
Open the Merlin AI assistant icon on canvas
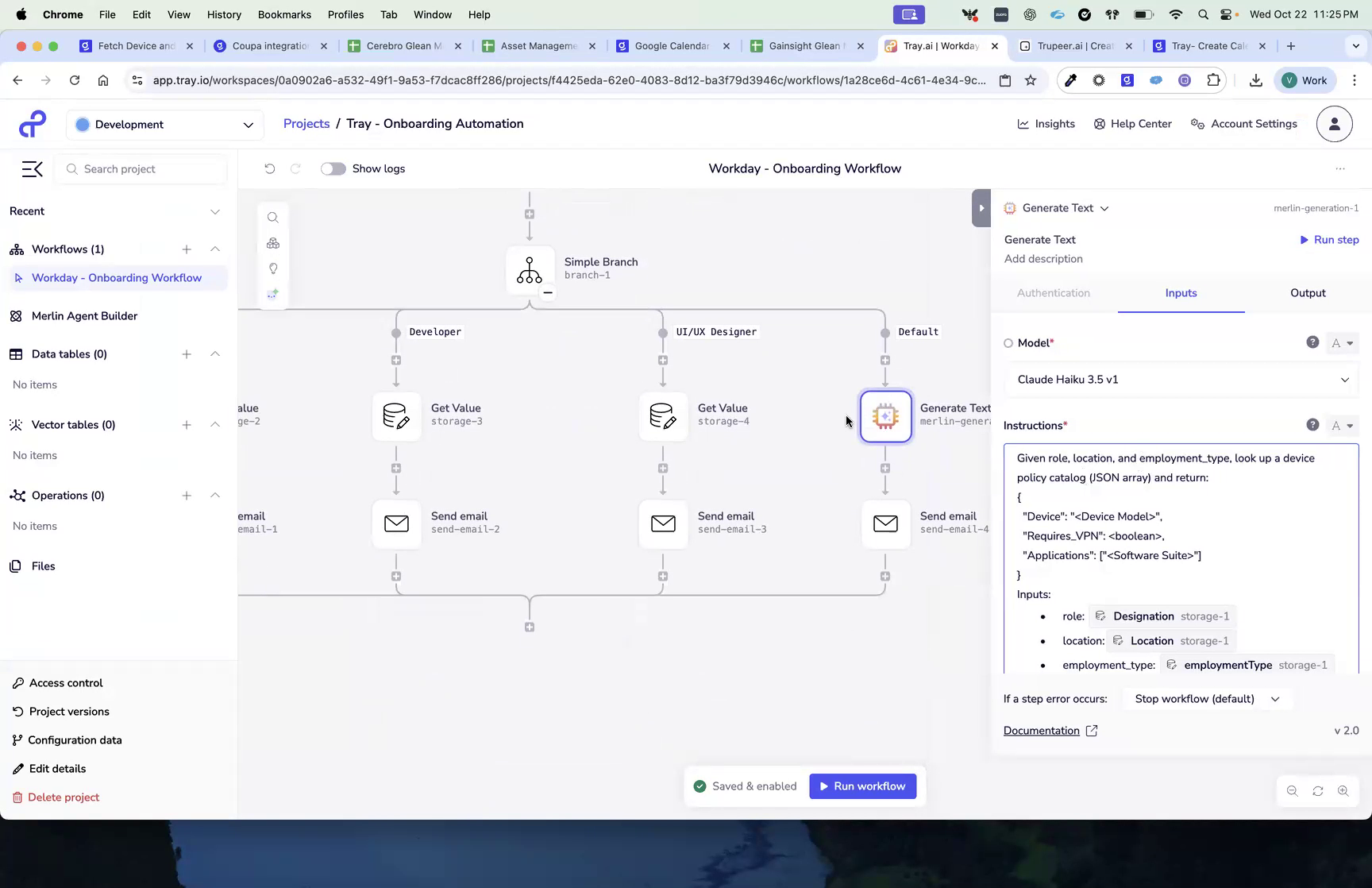click(273, 294)
